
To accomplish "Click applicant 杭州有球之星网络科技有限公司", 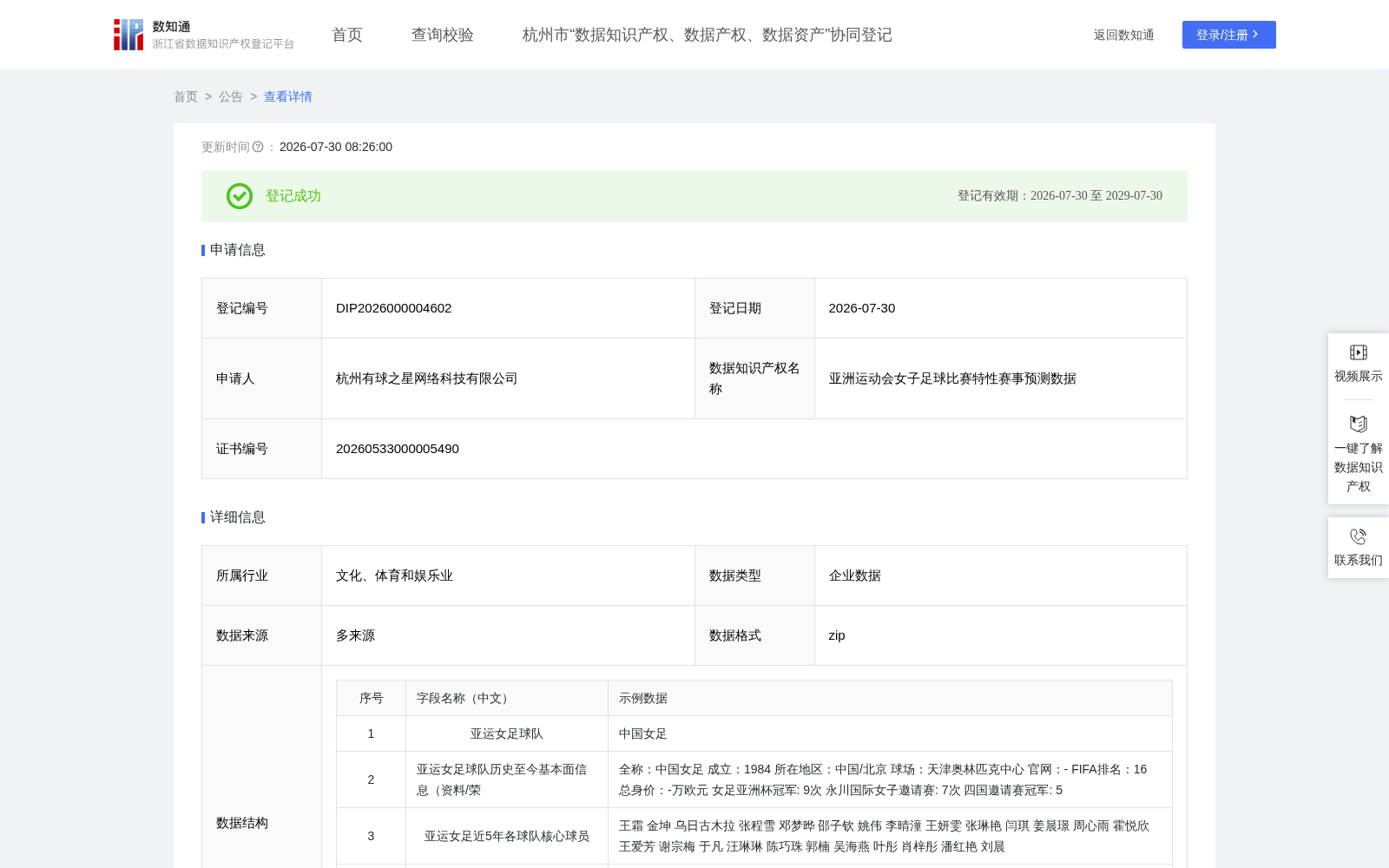I will (427, 378).
